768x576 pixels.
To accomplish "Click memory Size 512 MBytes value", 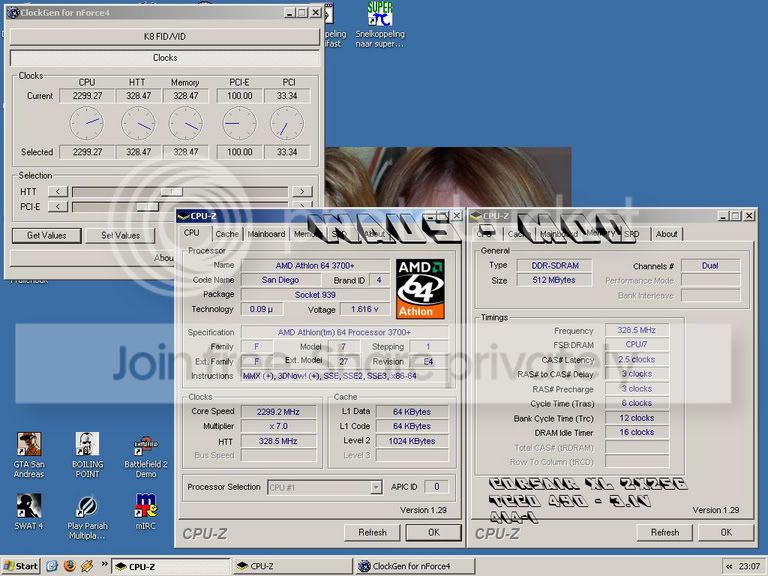I will (x=554, y=280).
